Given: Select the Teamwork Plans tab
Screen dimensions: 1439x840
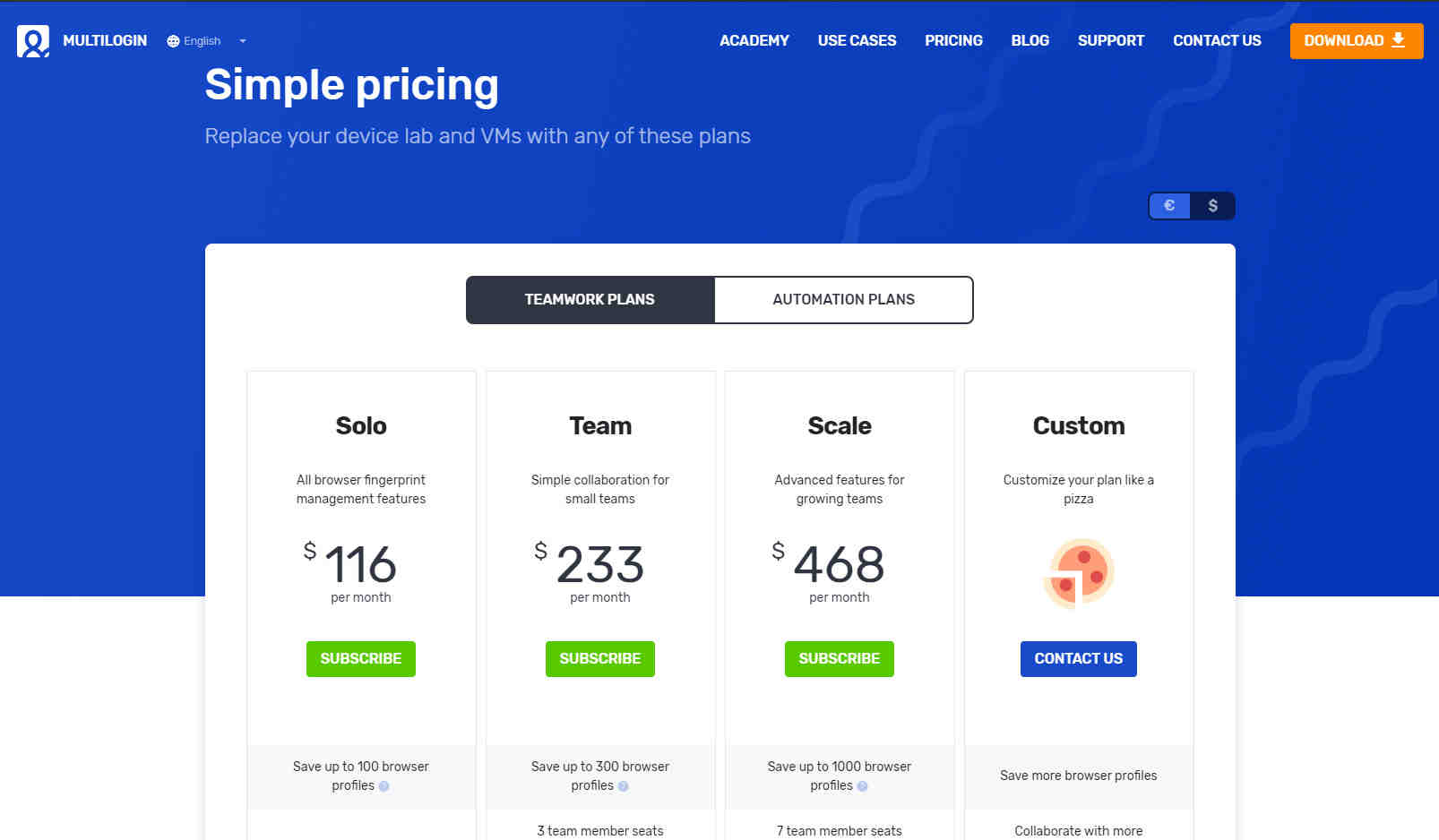Looking at the screenshot, I should coord(590,300).
